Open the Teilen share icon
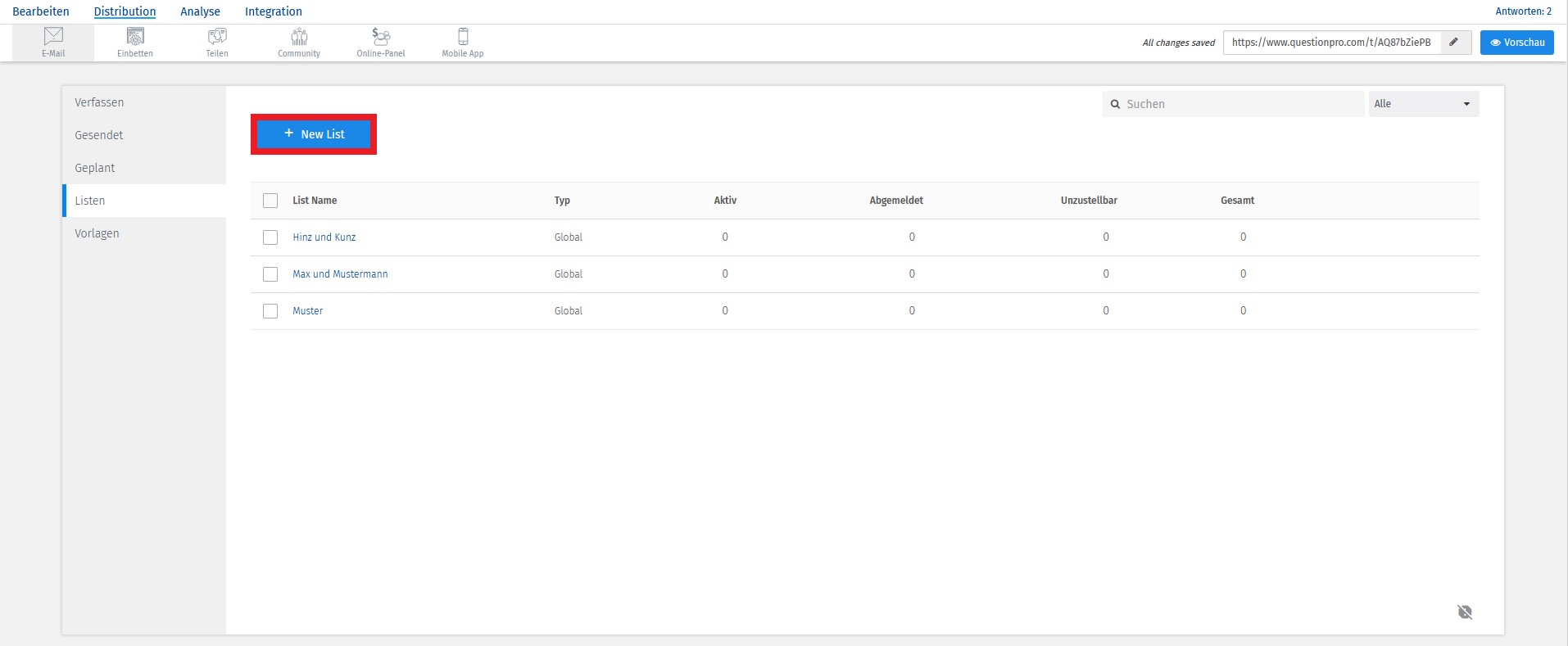 (x=217, y=43)
